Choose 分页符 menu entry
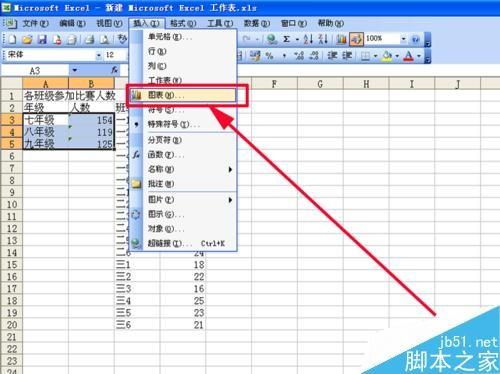 [183, 140]
